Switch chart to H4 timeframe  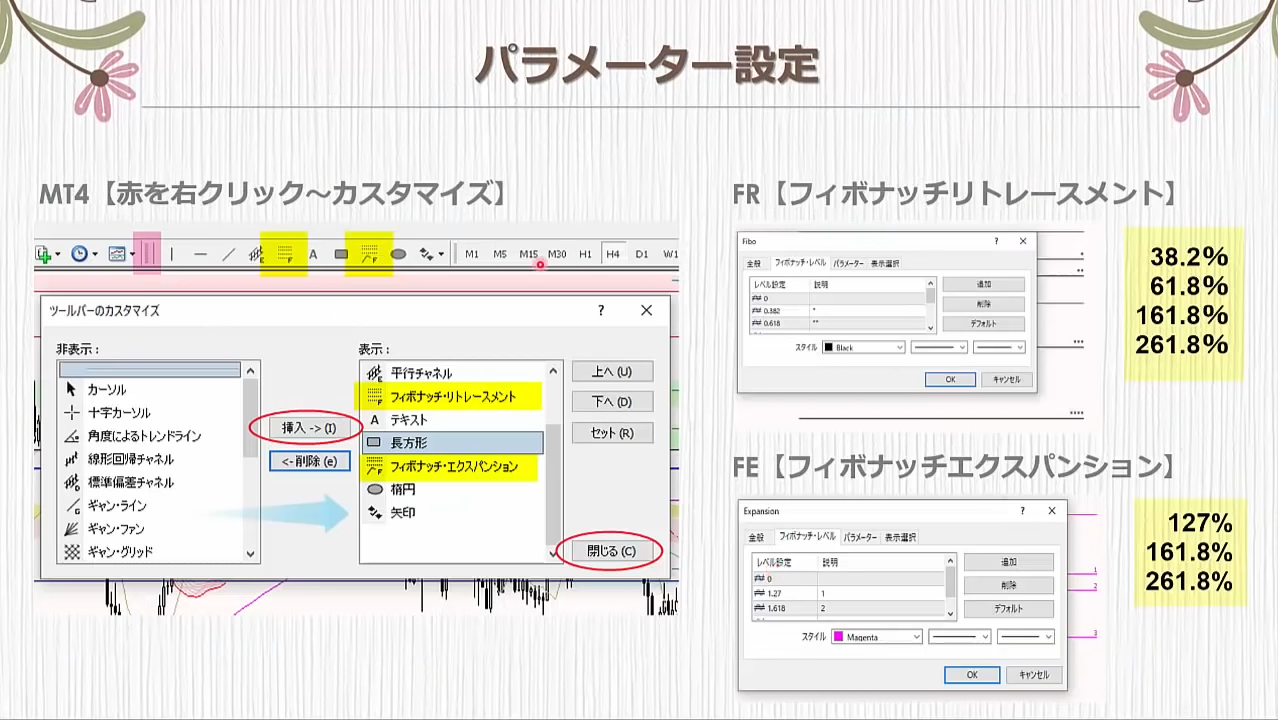point(612,254)
